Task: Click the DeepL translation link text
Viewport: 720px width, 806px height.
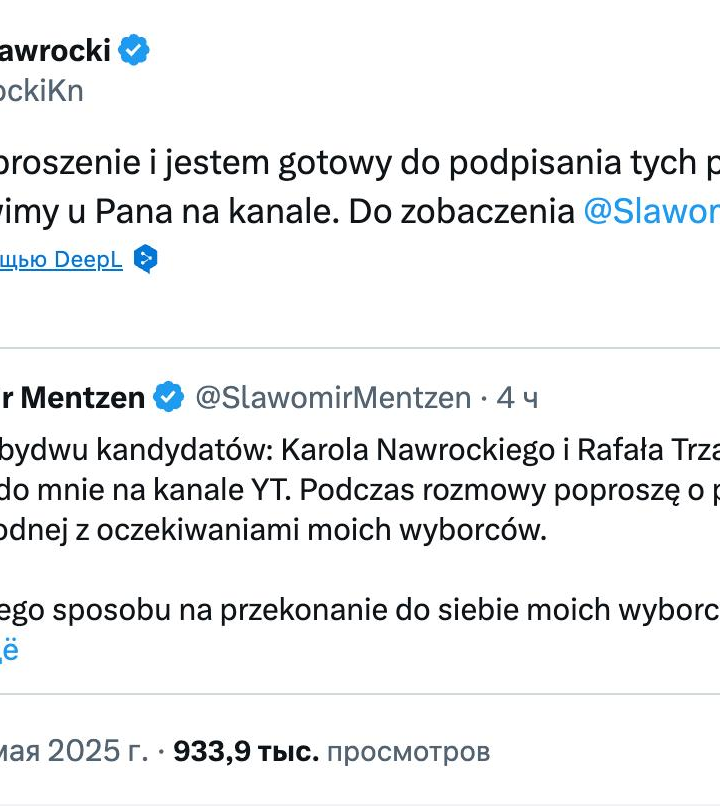Action: (x=61, y=260)
